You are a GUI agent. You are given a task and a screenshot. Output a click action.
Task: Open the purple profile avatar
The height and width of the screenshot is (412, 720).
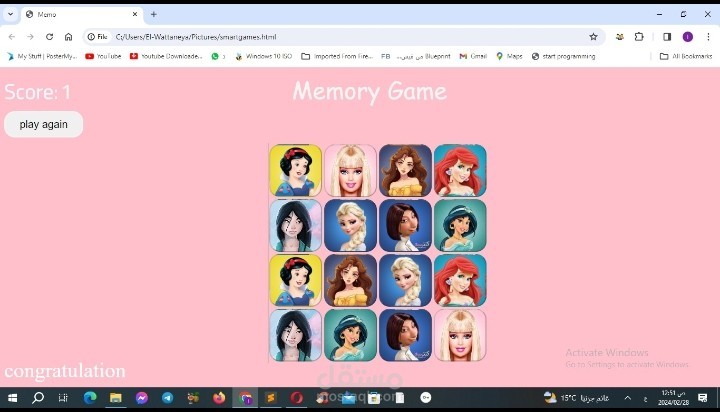pyautogui.click(x=687, y=37)
